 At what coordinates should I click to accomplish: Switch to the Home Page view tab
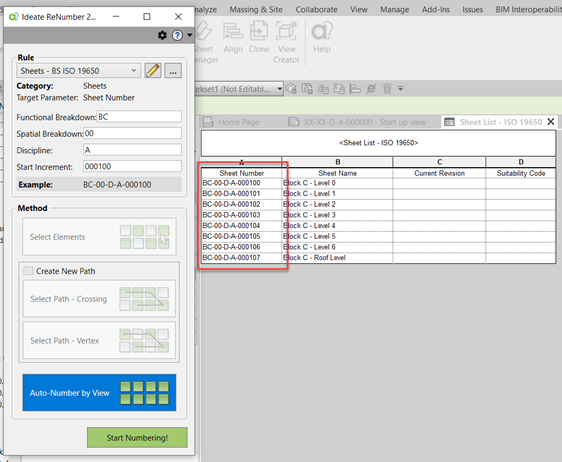[232, 122]
